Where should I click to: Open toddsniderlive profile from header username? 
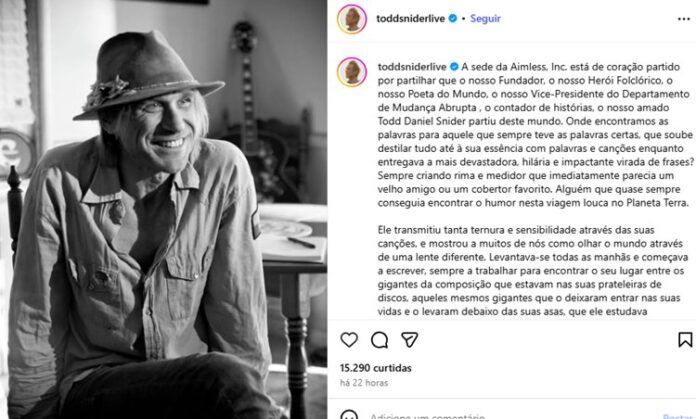pyautogui.click(x=411, y=19)
